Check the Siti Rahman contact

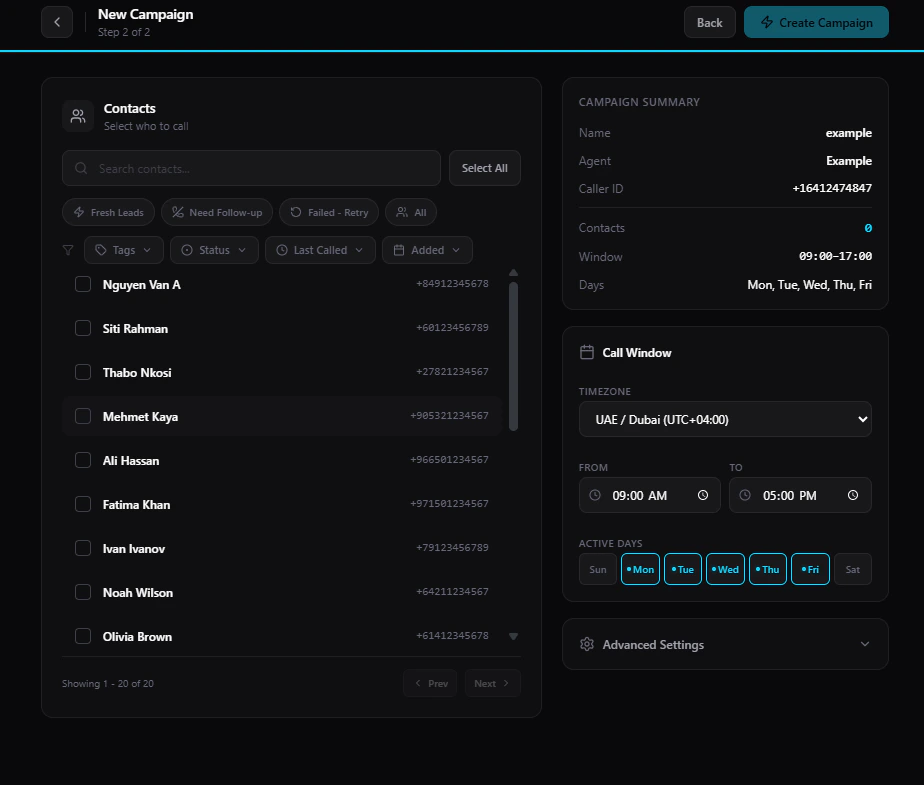(83, 328)
